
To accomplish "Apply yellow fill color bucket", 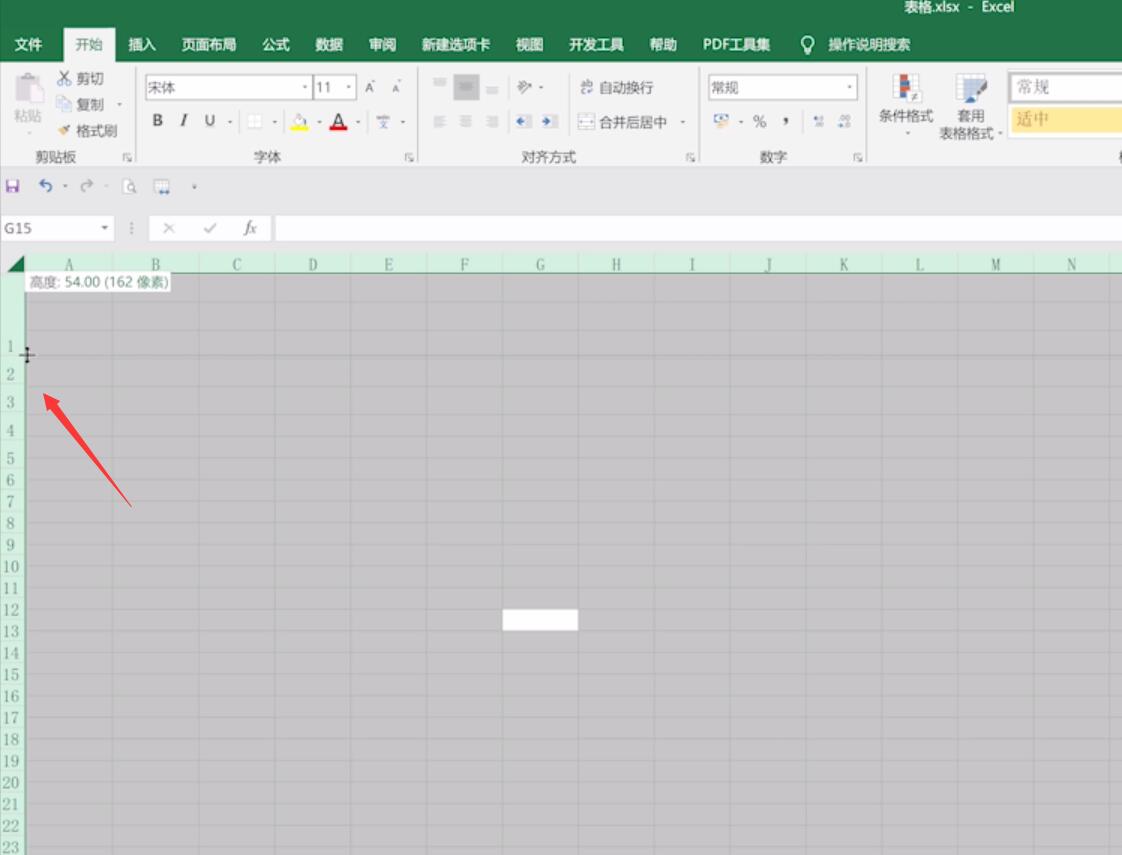I will pyautogui.click(x=299, y=122).
